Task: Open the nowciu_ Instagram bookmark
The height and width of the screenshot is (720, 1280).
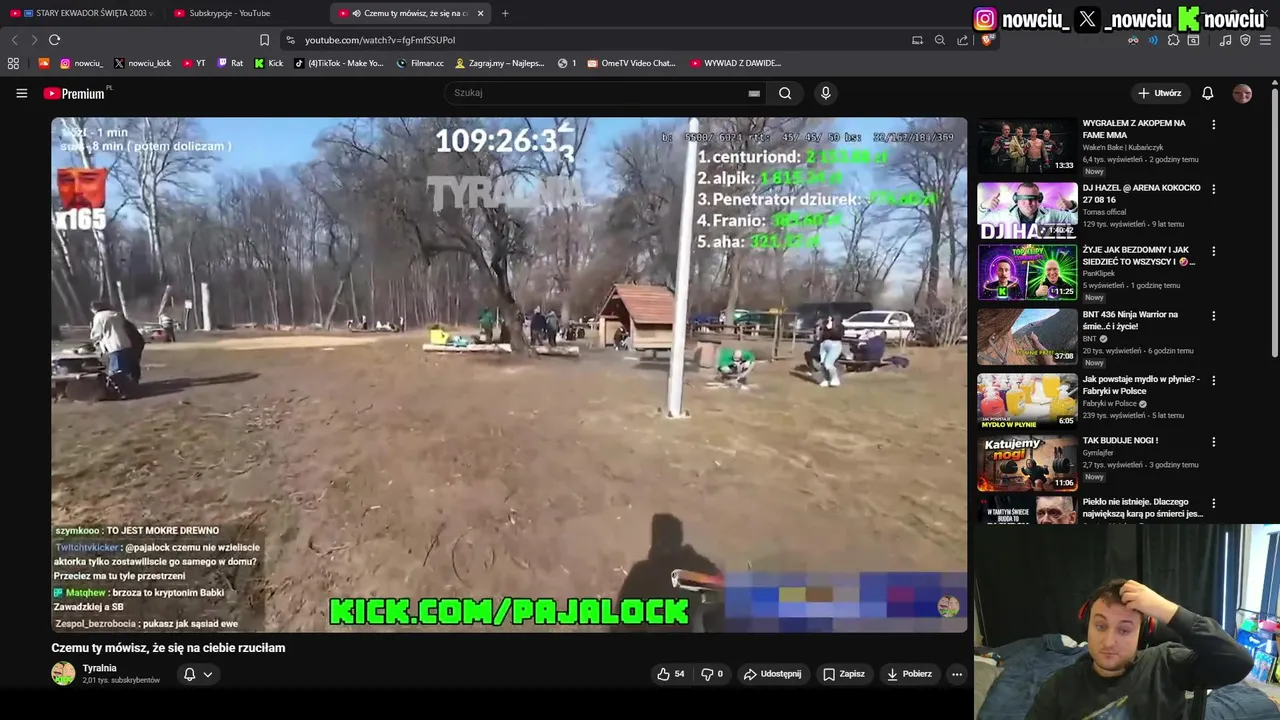Action: [81, 63]
